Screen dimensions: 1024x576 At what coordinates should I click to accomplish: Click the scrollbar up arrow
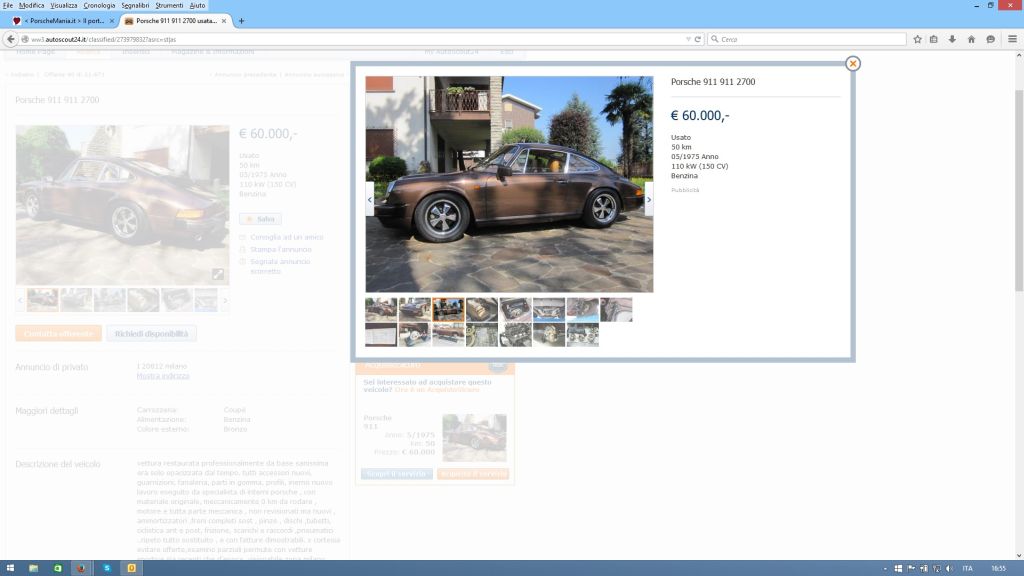tap(1019, 56)
